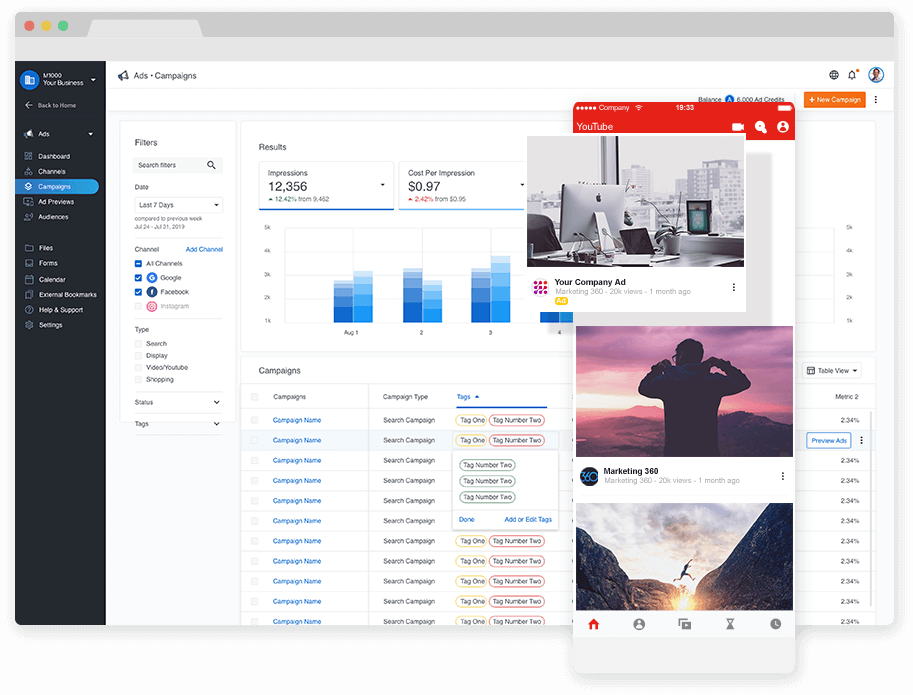Click Add or Edit Tags link

tap(528, 519)
